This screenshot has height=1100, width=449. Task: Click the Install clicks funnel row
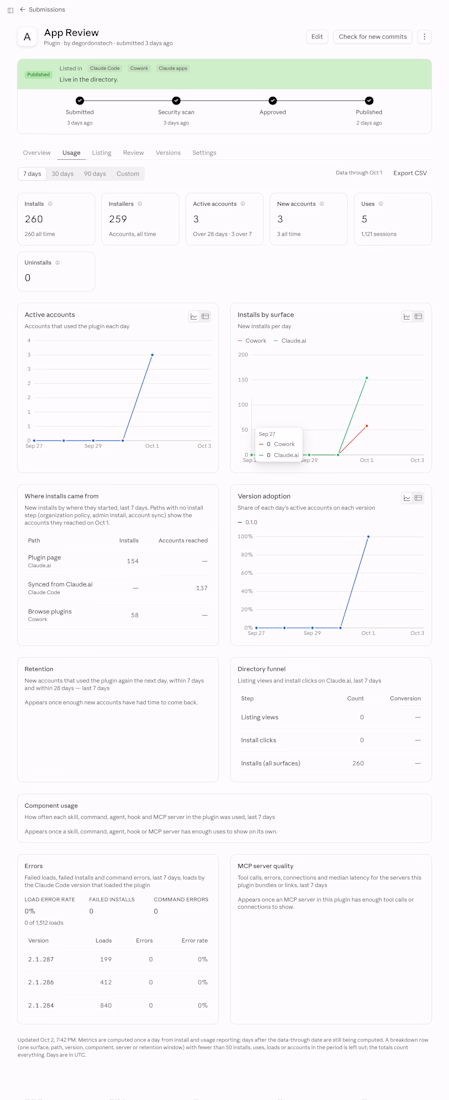click(x=331, y=740)
